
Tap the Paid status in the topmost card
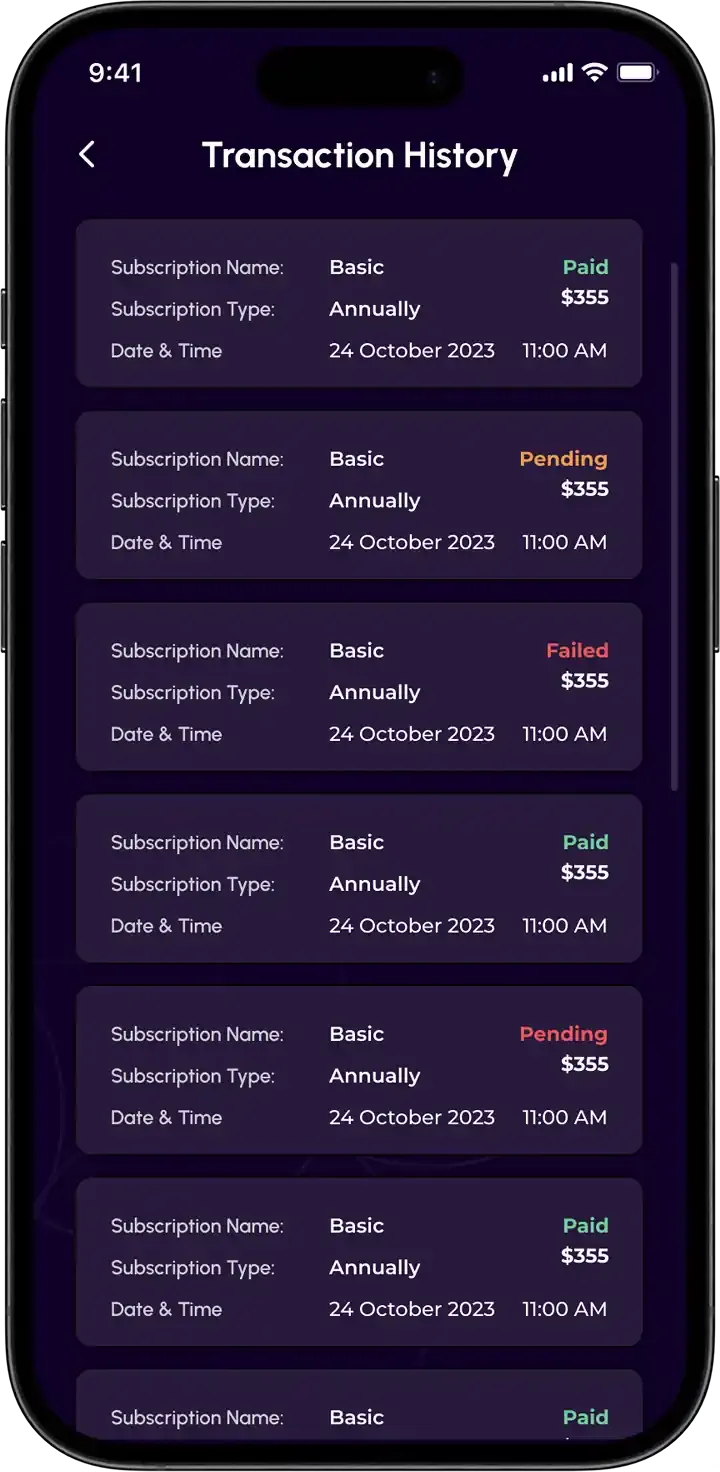click(585, 267)
